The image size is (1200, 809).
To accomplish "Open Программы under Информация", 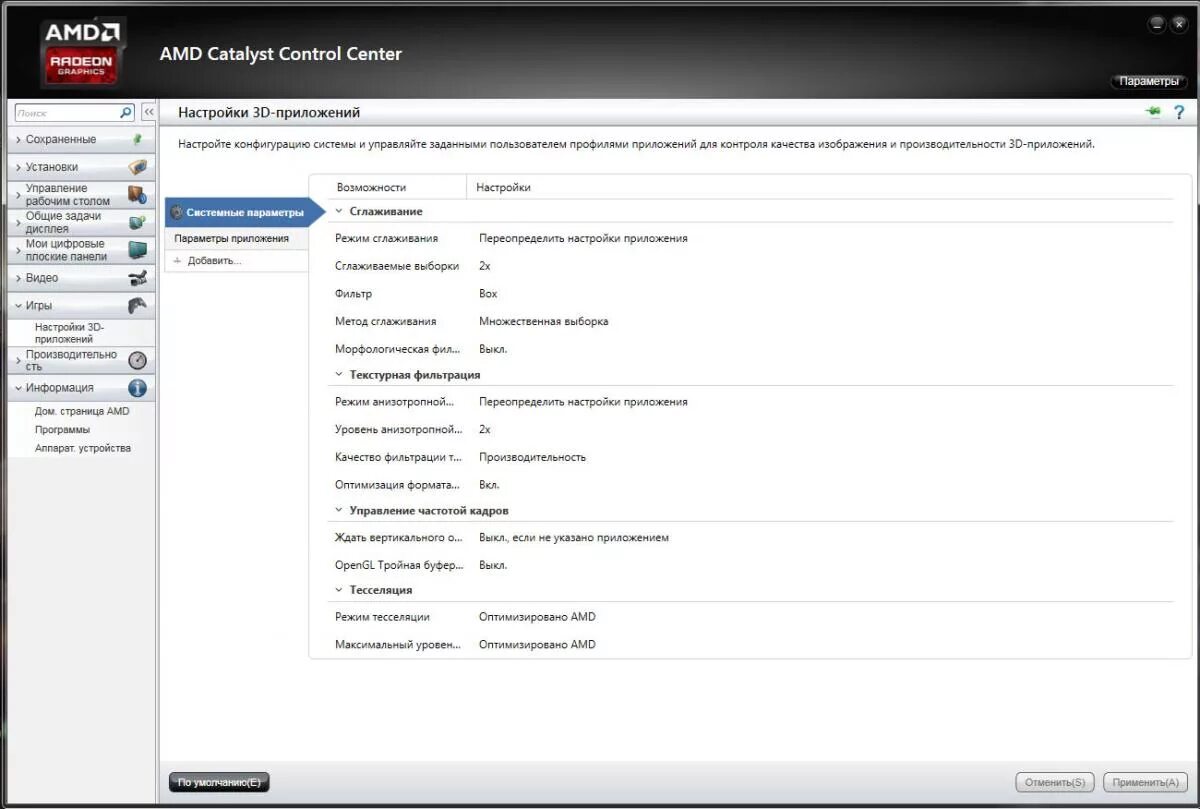I will (62, 430).
